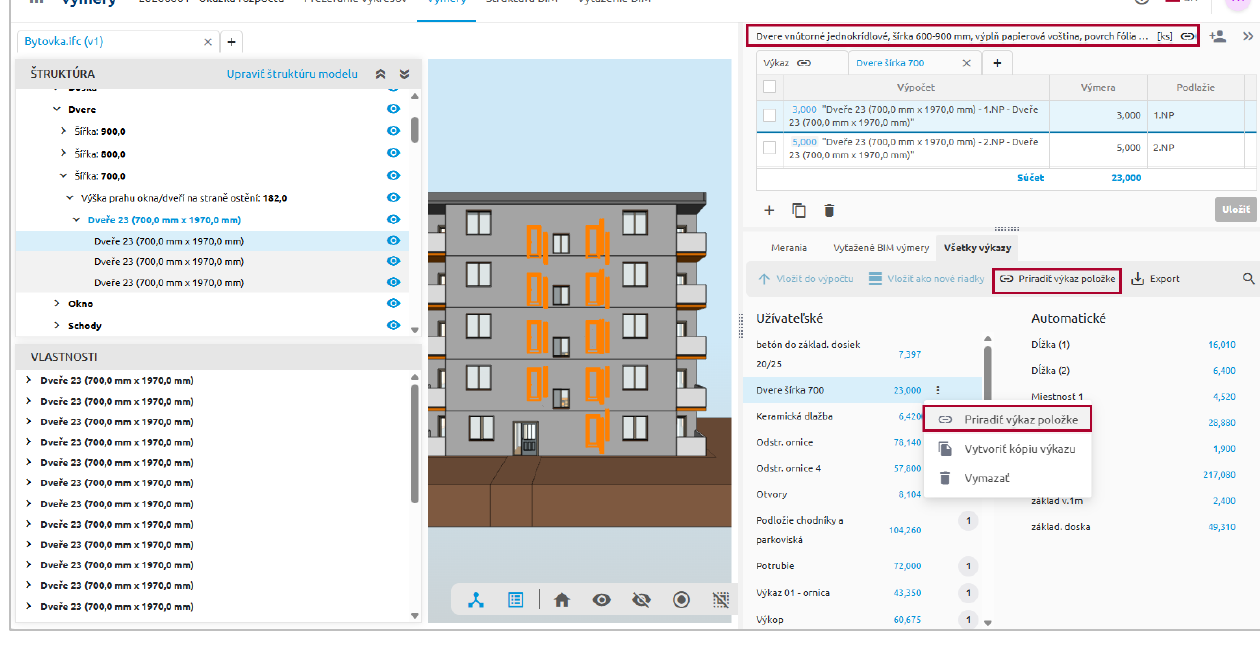Isolate selection with the circle target icon
1260x650 pixels.
[x=681, y=600]
